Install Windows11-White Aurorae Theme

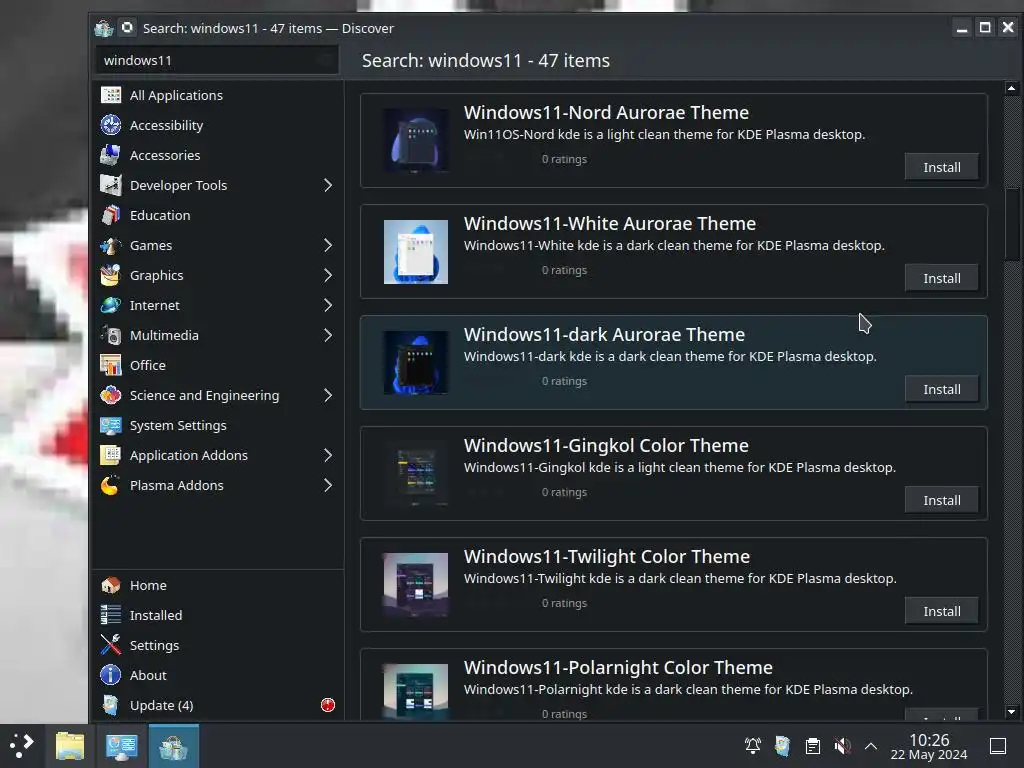coord(942,278)
